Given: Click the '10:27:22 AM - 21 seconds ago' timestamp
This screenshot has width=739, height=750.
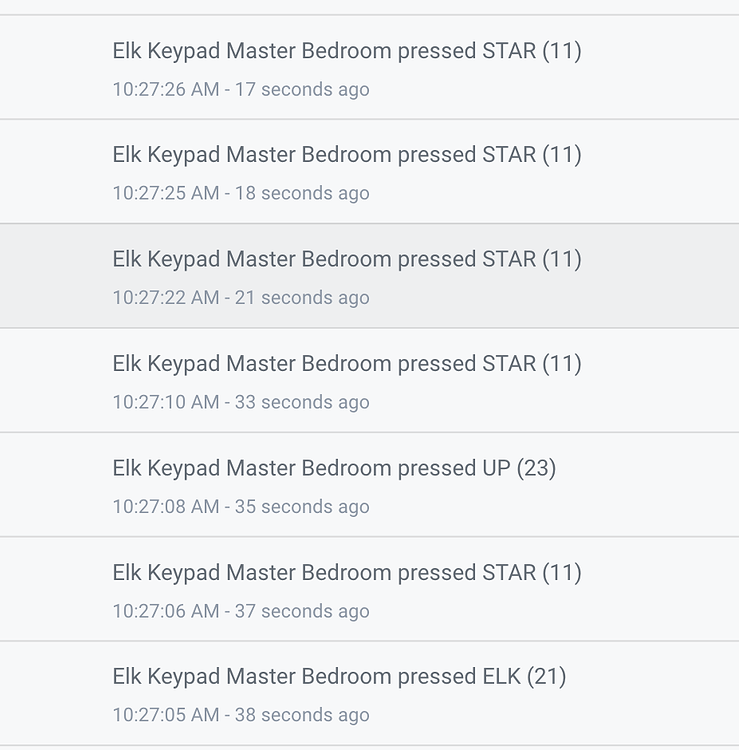Looking at the screenshot, I should click(240, 298).
